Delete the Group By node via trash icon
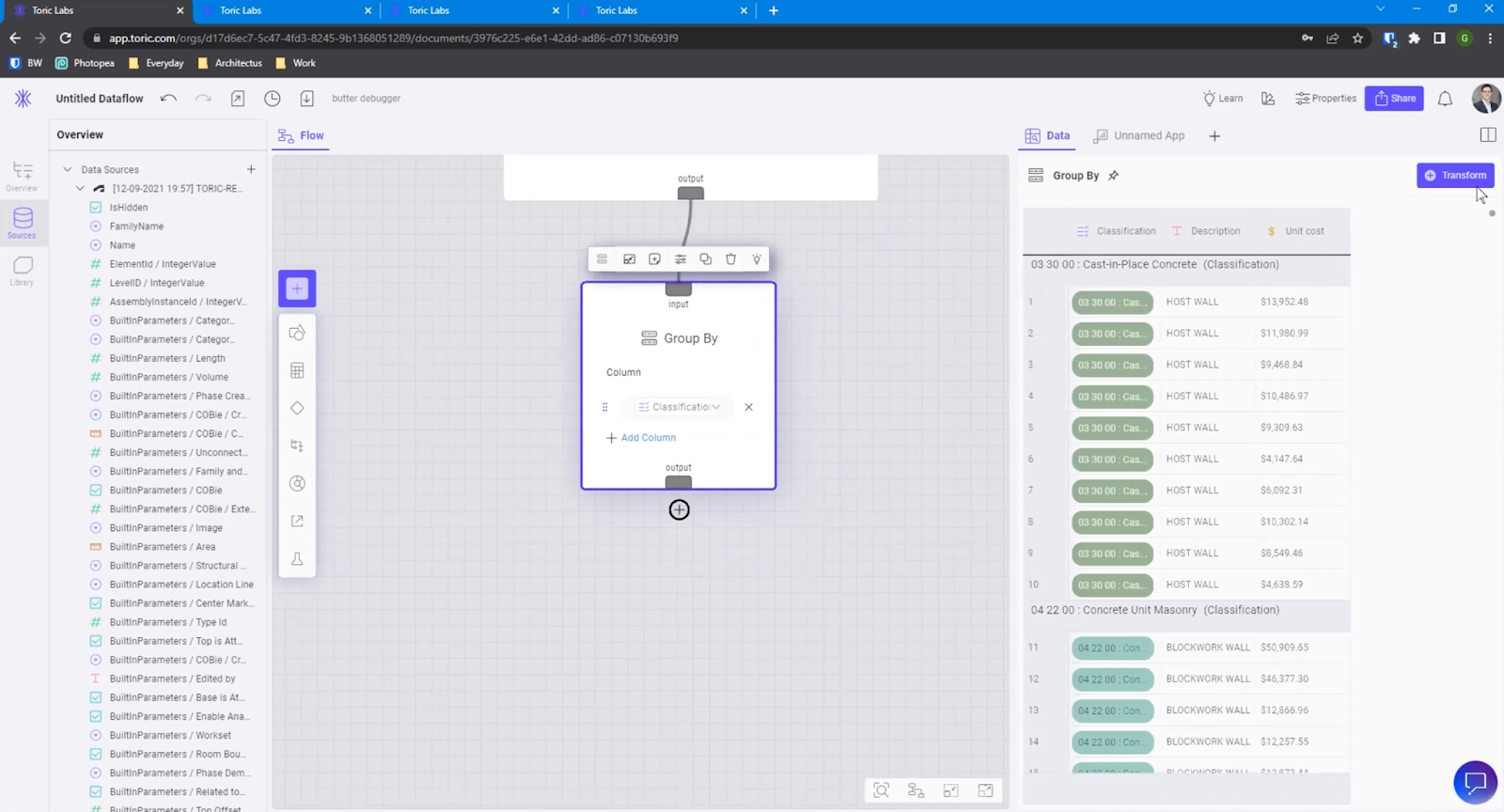The image size is (1504, 812). (730, 258)
